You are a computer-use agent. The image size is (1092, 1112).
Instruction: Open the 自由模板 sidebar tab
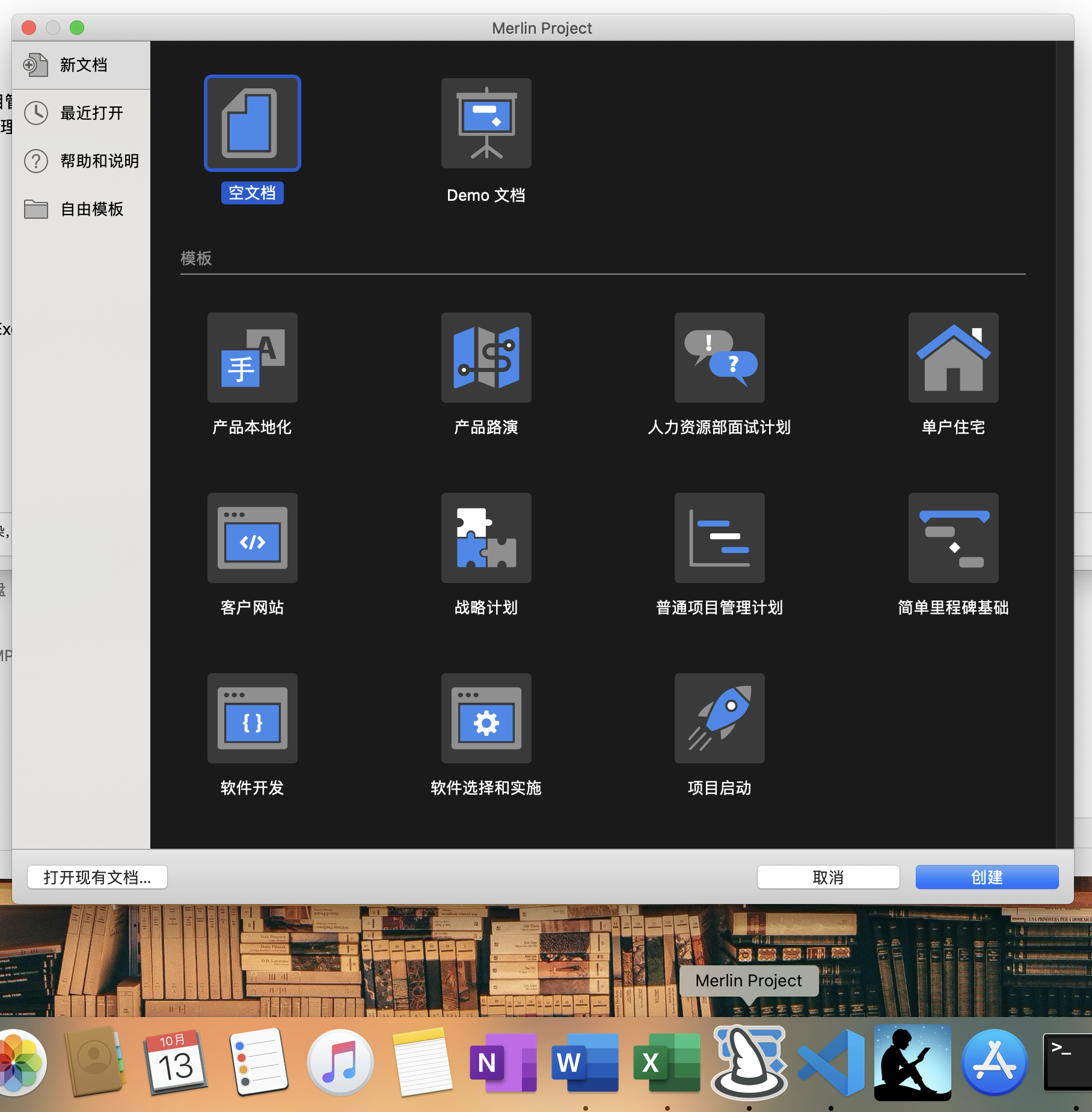point(81,209)
